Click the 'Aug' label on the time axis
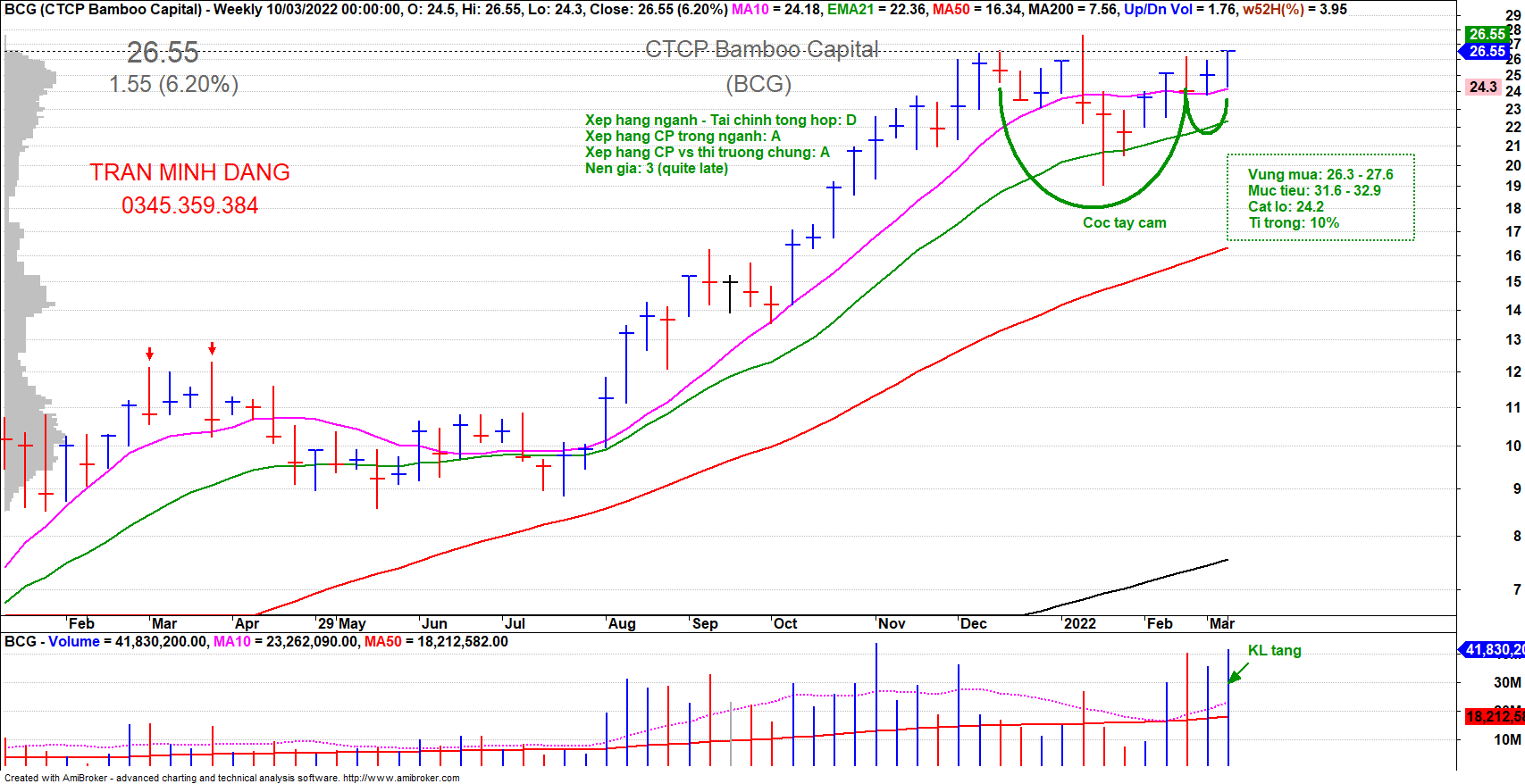The width and height of the screenshot is (1525, 784). pyautogui.click(x=622, y=623)
